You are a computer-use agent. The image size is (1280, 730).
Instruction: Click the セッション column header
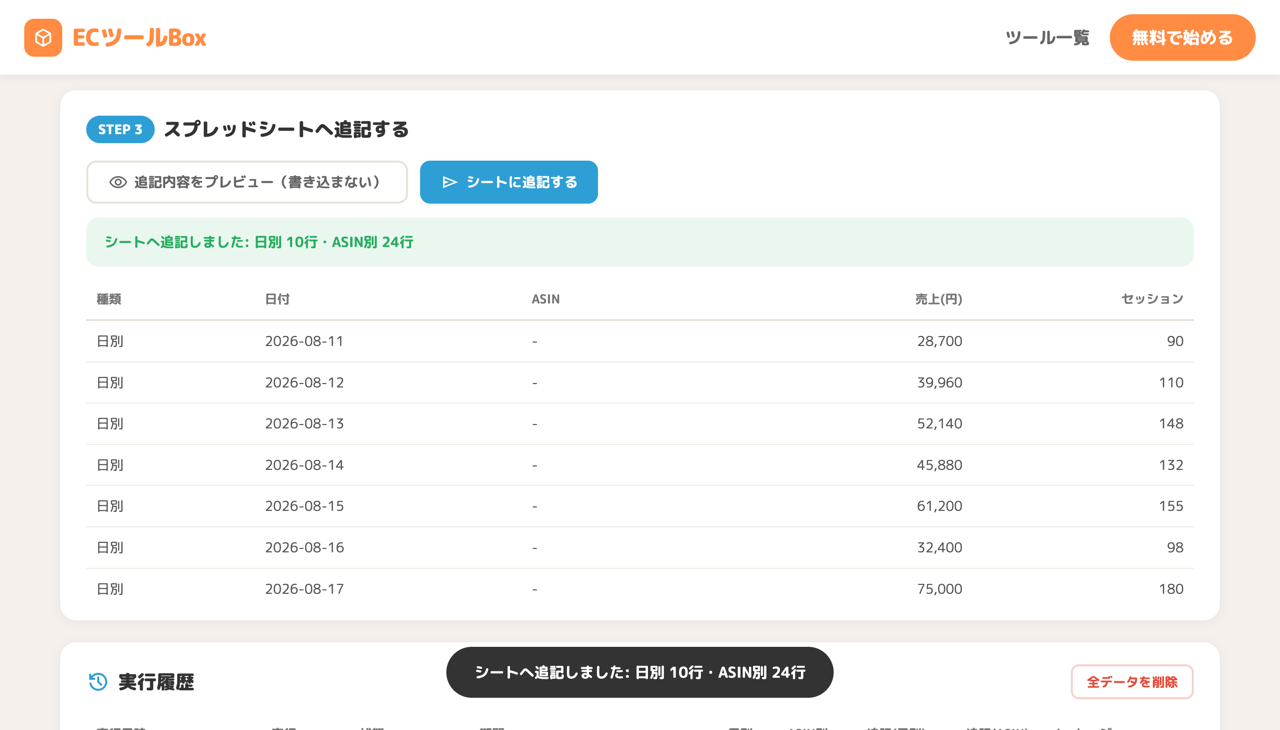point(1152,299)
